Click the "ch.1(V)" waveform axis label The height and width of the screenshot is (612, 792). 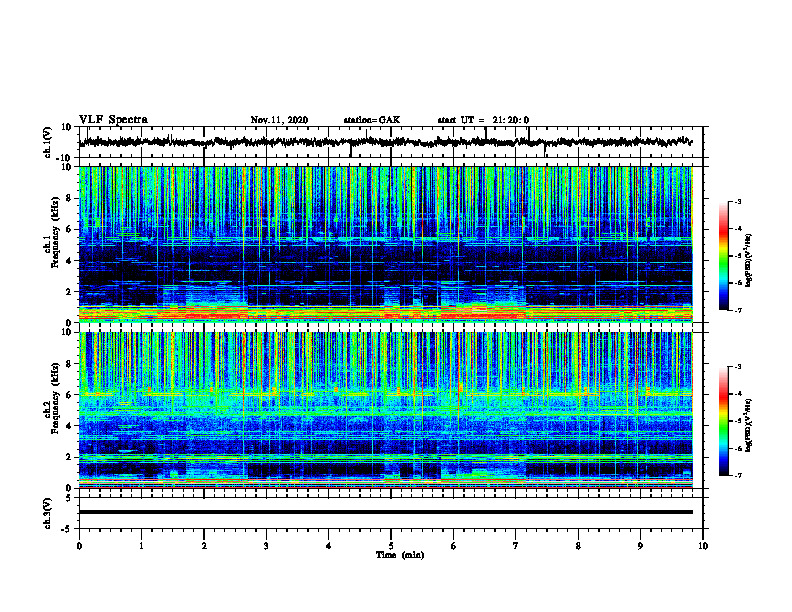tap(48, 142)
